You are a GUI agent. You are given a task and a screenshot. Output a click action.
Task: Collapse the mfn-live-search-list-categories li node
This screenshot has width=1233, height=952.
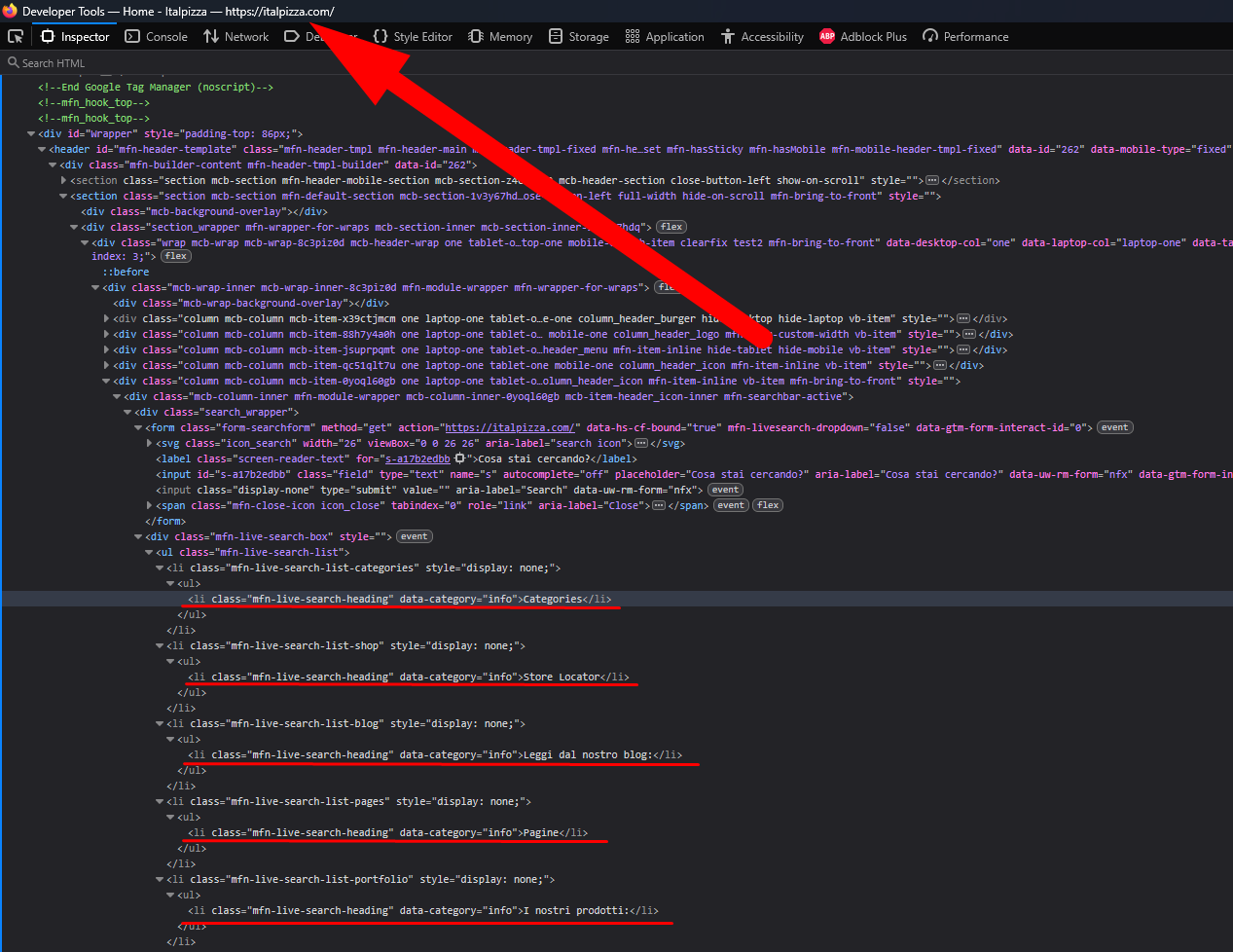(x=160, y=568)
